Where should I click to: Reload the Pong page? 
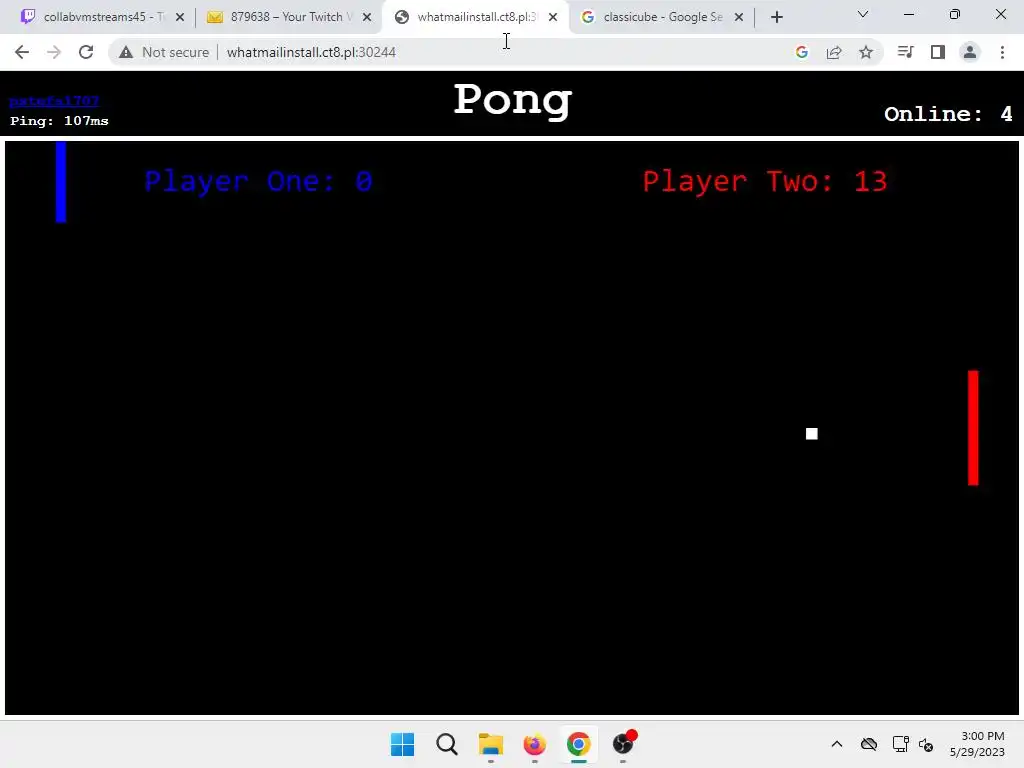pyautogui.click(x=86, y=52)
